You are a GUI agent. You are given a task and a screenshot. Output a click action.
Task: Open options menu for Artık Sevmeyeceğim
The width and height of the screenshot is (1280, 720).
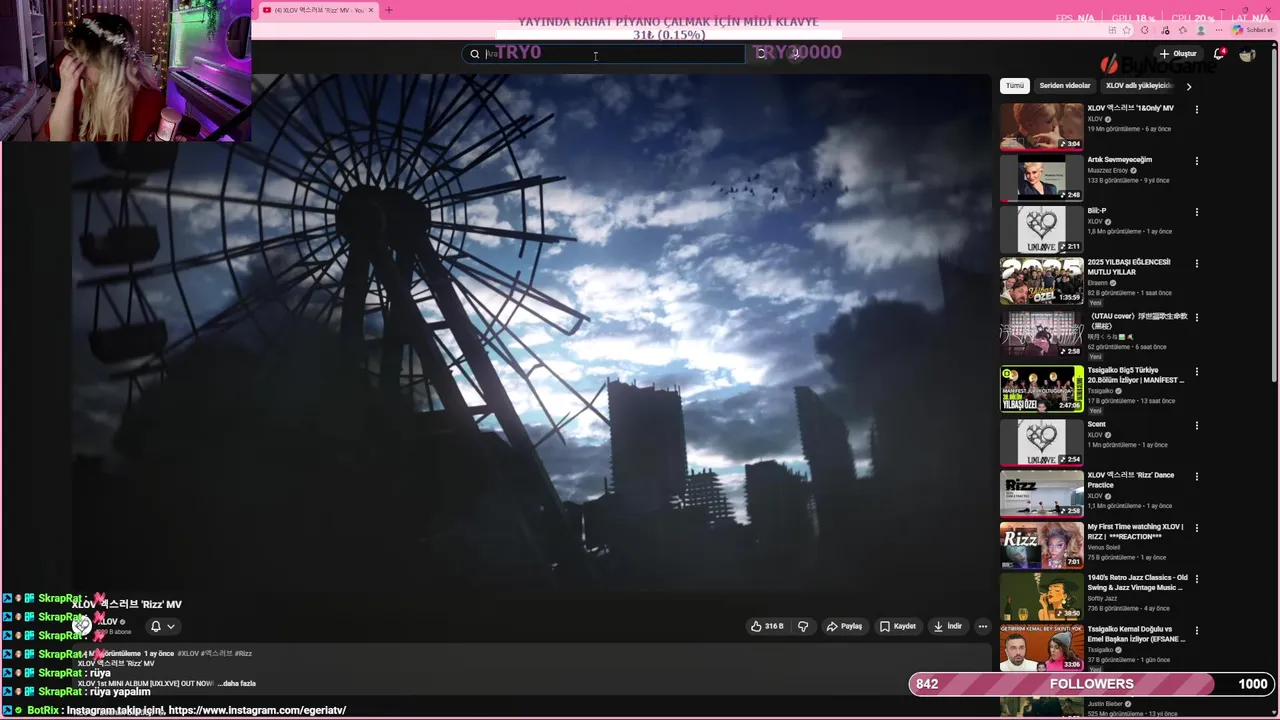pos(1196,161)
